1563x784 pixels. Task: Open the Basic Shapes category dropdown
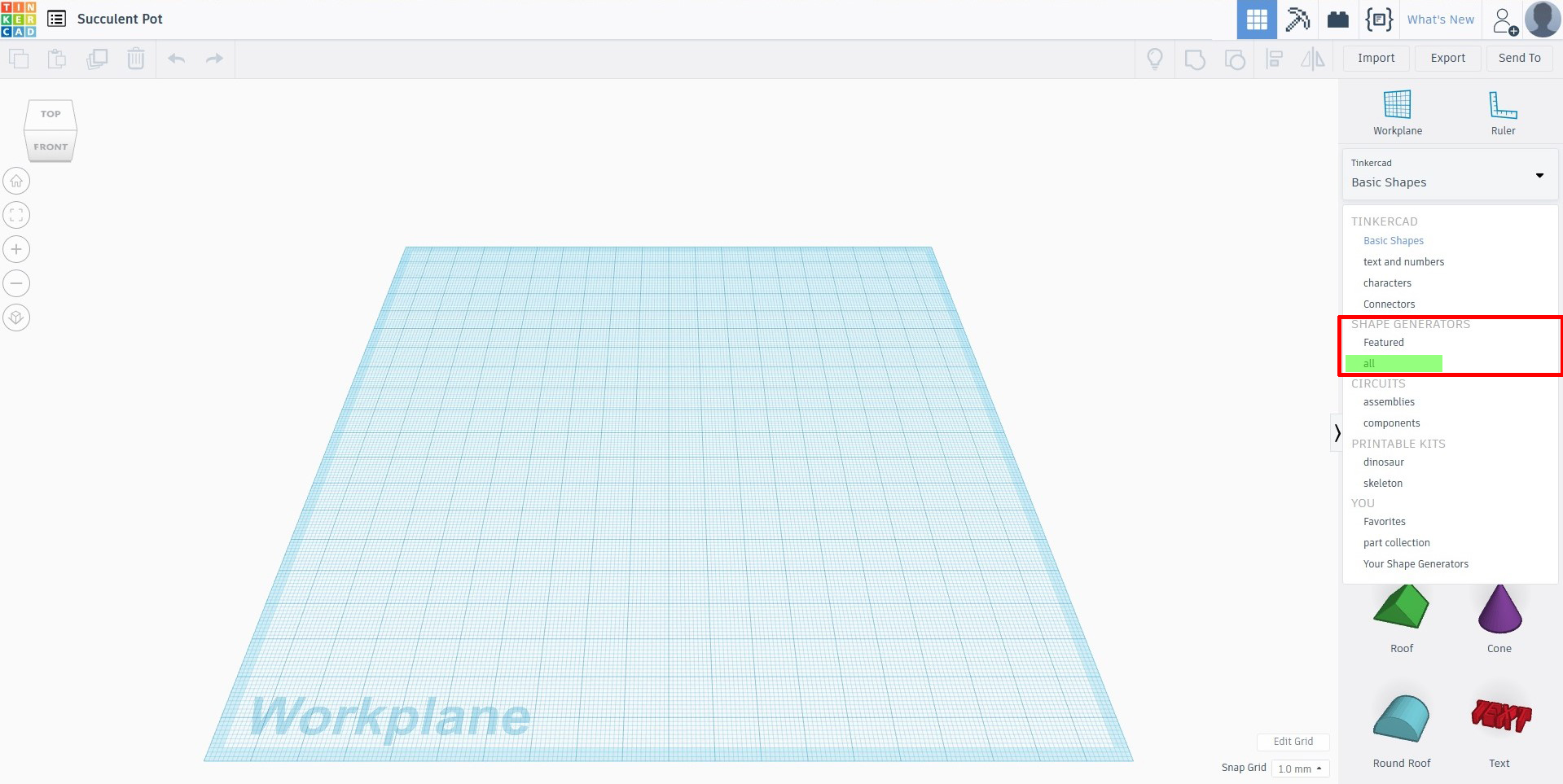1450,174
